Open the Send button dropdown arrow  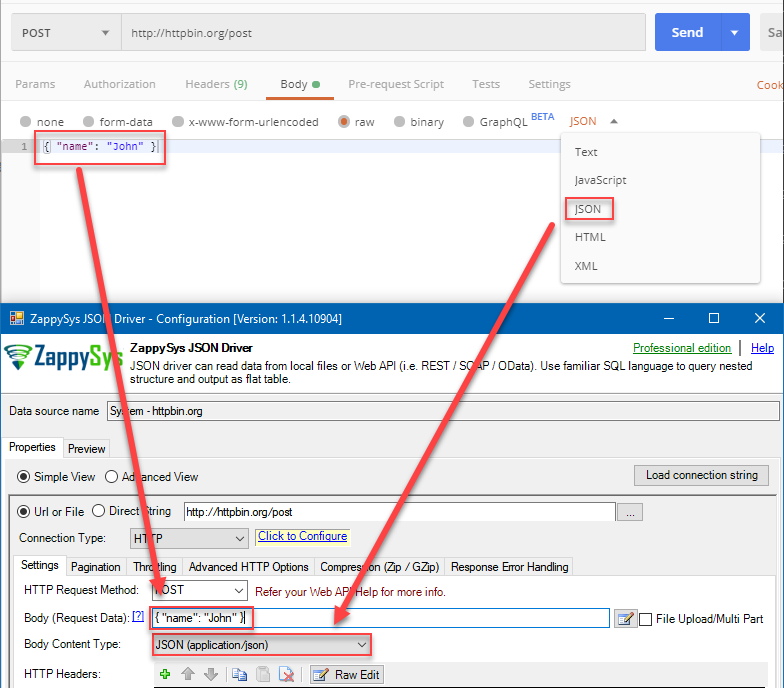tap(734, 32)
